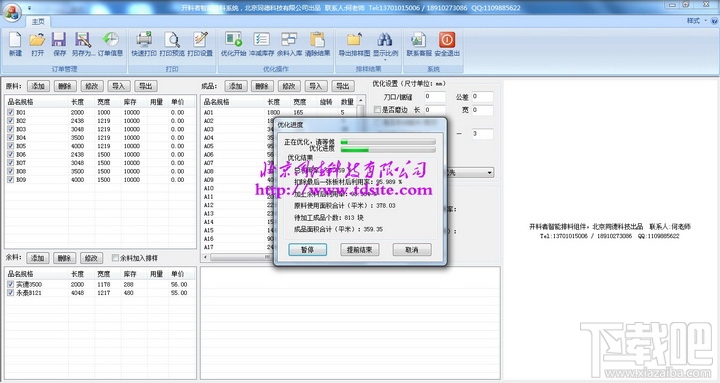Enable the 是否磨边 checkbox
The image size is (720, 383).
(377, 110)
